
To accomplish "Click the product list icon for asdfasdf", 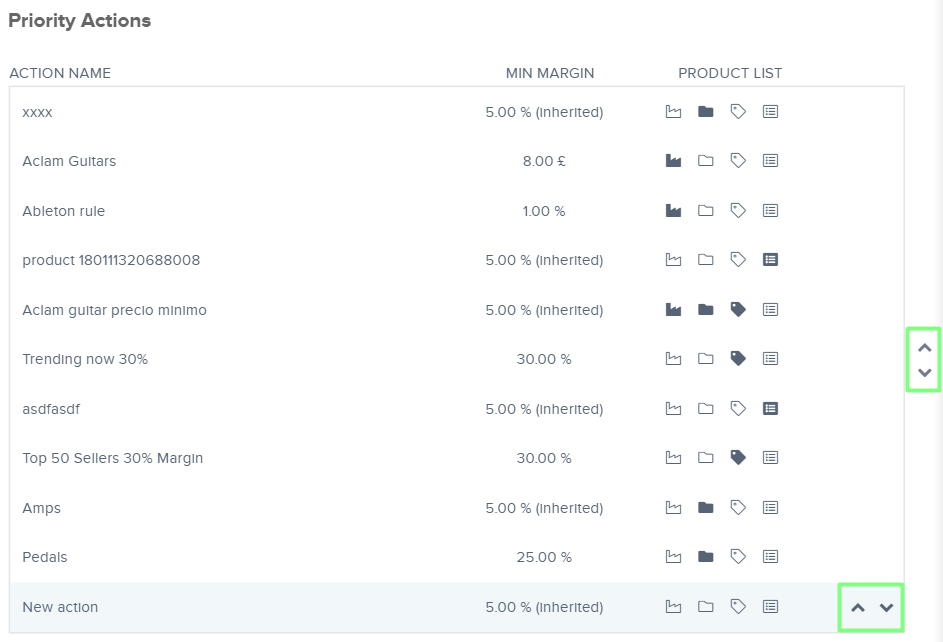I will tap(770, 408).
